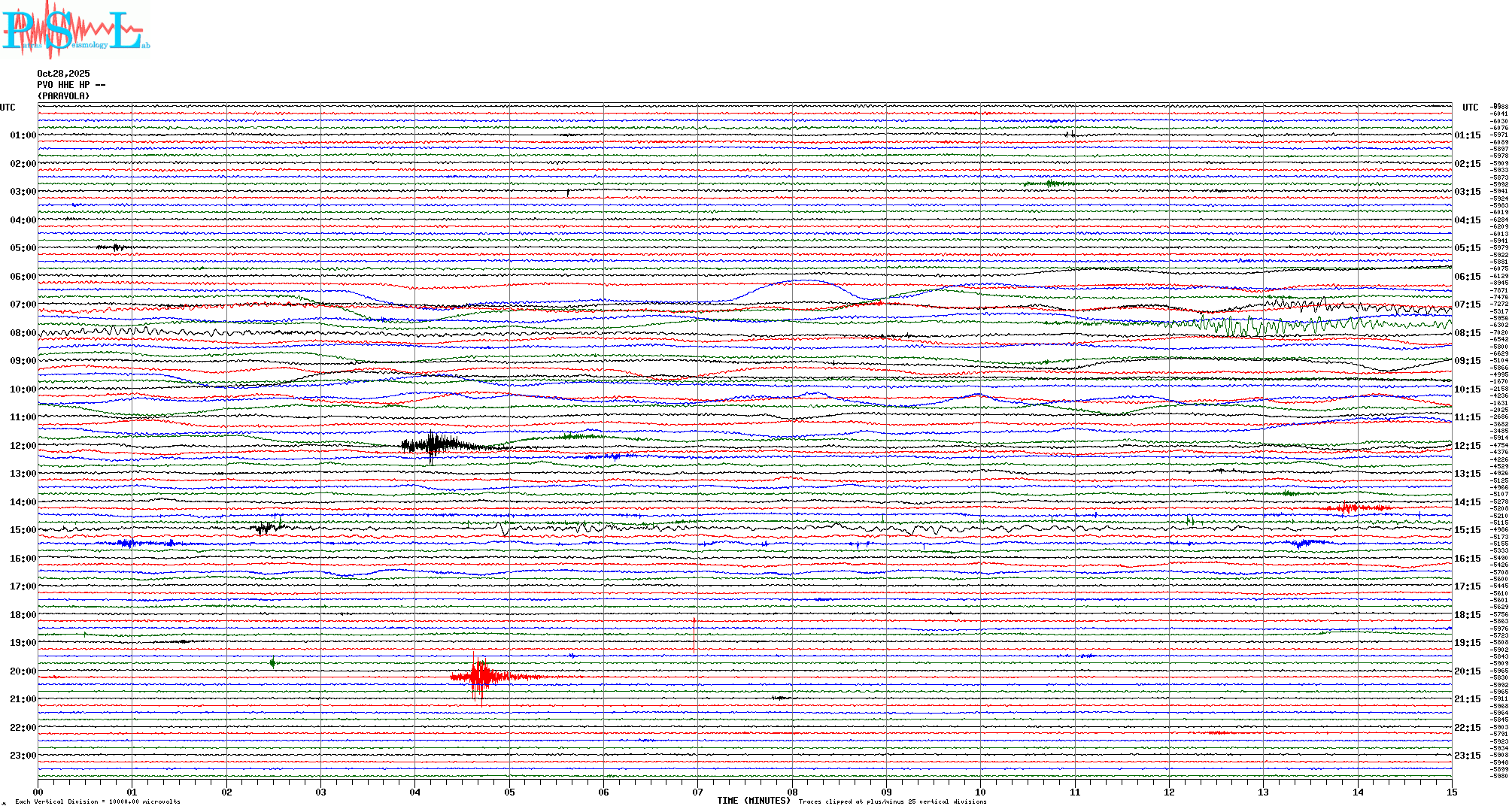Click the Oct28,2025 date label
1512x812 pixels.
point(63,74)
